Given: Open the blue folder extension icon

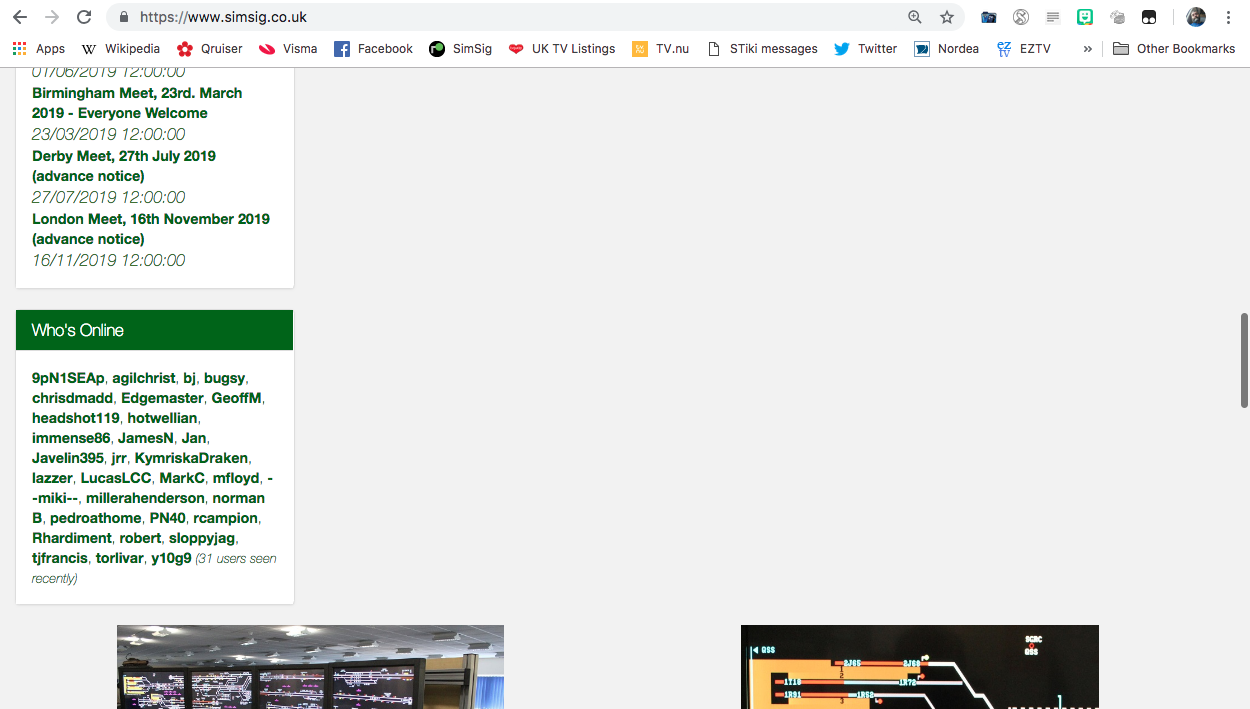Looking at the screenshot, I should (988, 17).
